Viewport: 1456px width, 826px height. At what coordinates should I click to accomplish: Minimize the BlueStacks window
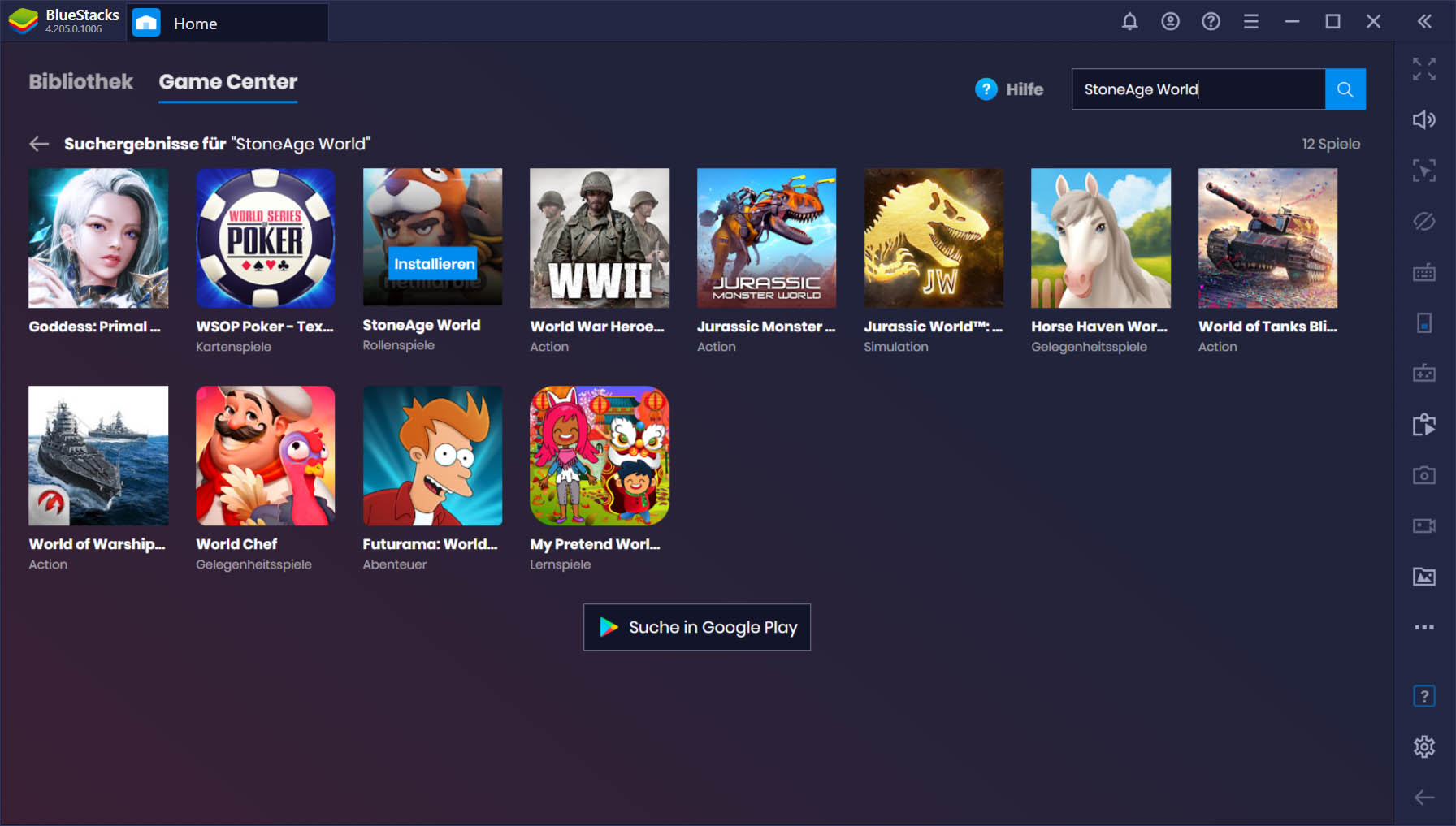1292,22
